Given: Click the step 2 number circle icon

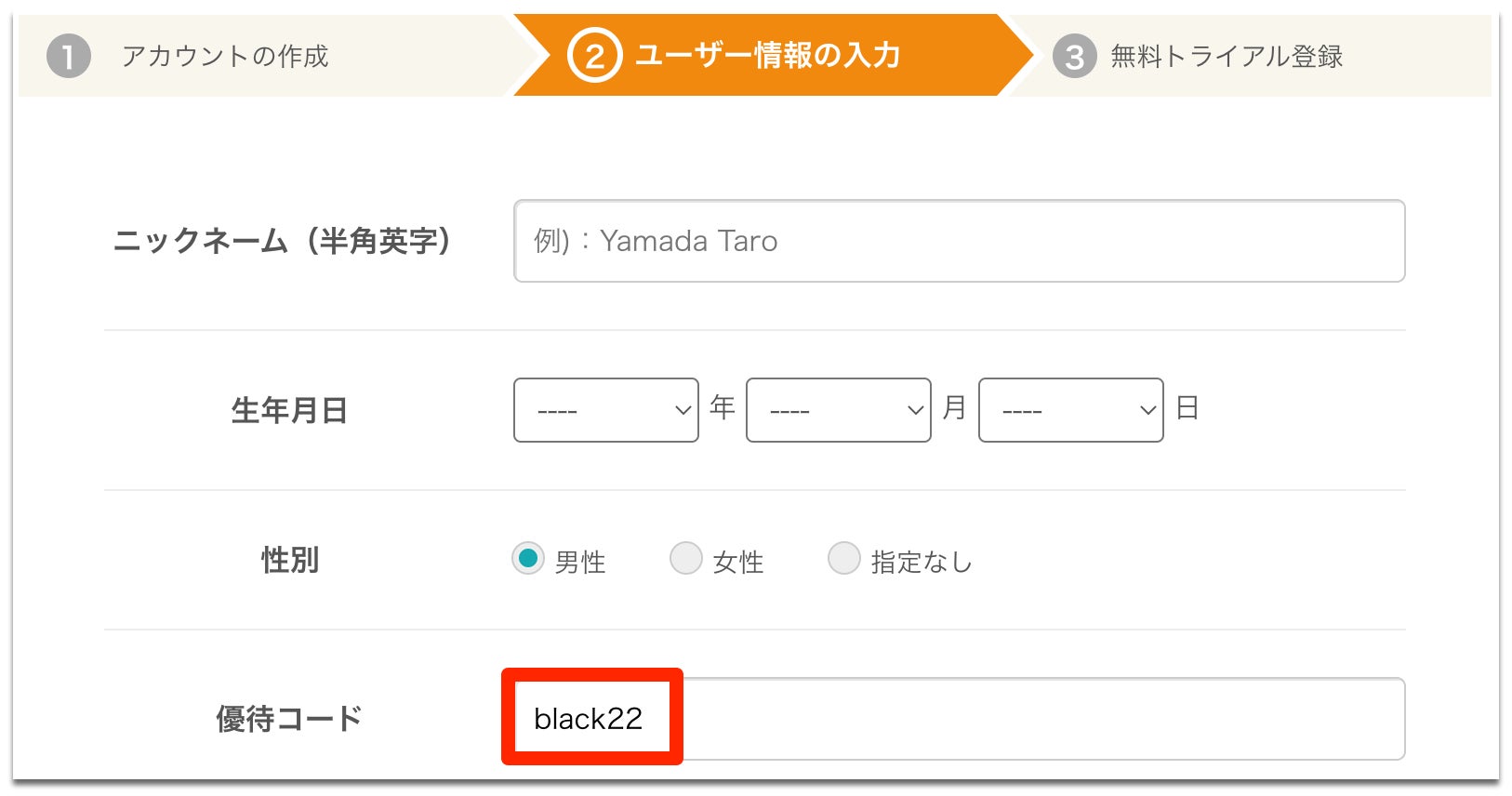Looking at the screenshot, I should [594, 56].
